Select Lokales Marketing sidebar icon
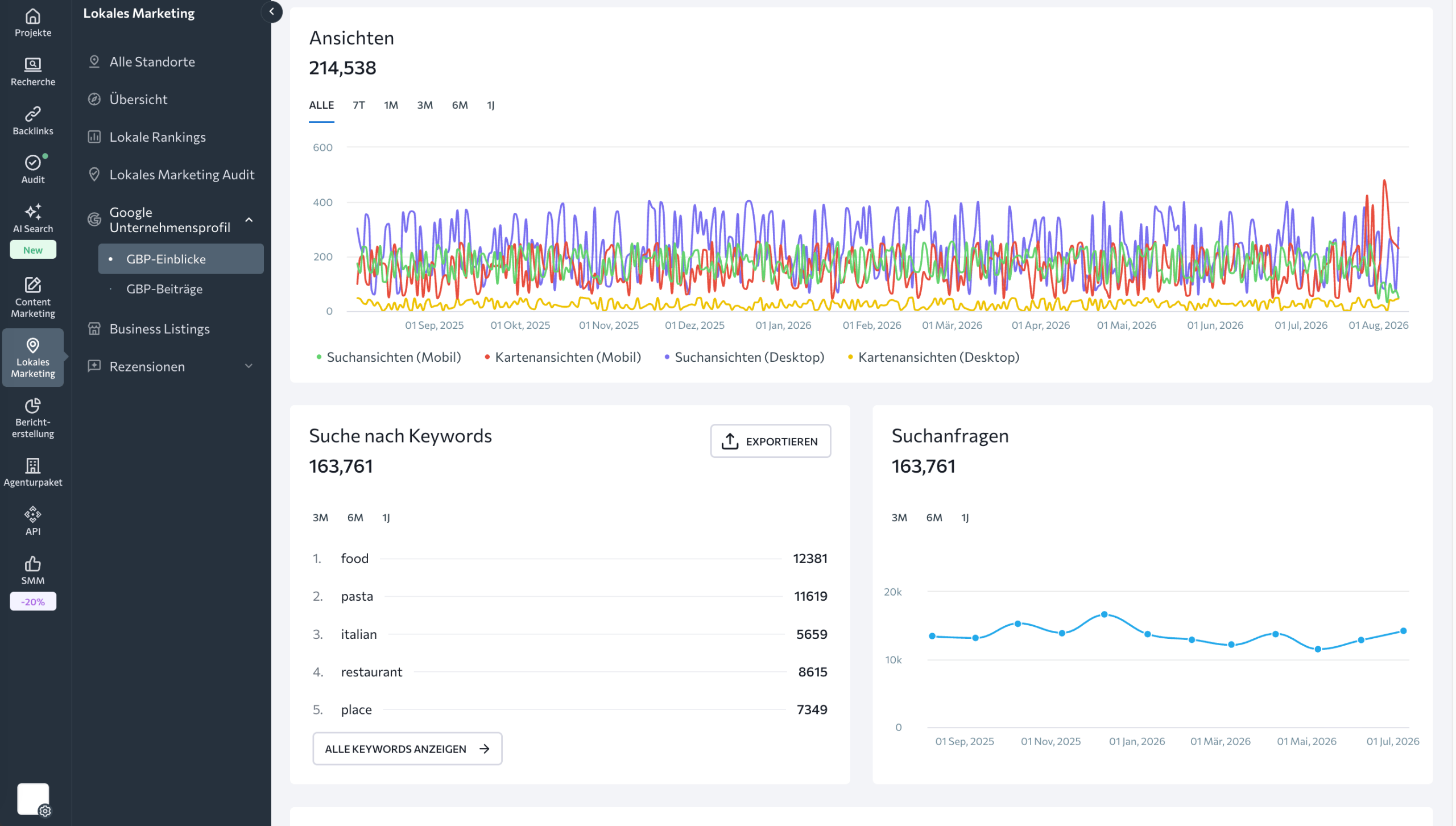The width and height of the screenshot is (1456, 826). click(33, 345)
